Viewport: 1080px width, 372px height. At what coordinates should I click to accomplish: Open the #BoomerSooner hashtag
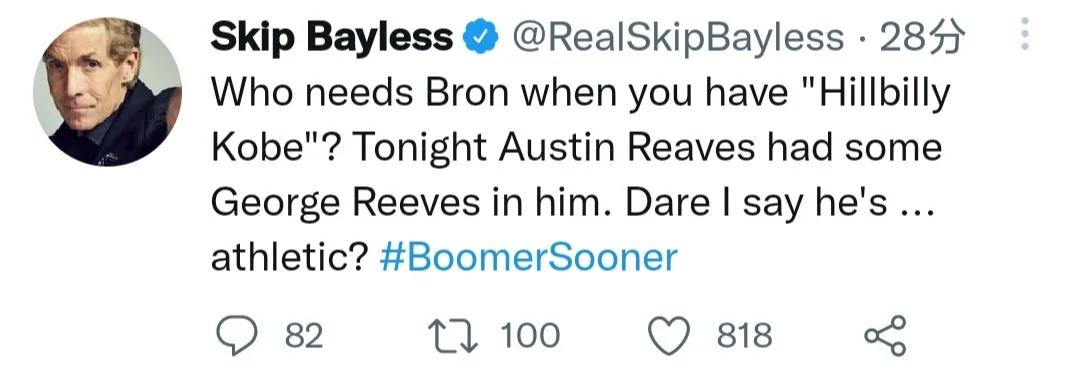click(x=528, y=258)
